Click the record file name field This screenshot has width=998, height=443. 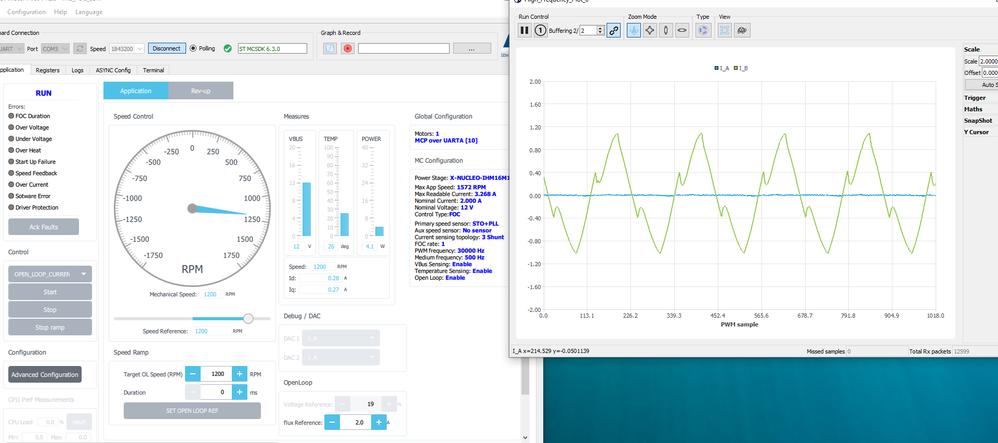404,48
